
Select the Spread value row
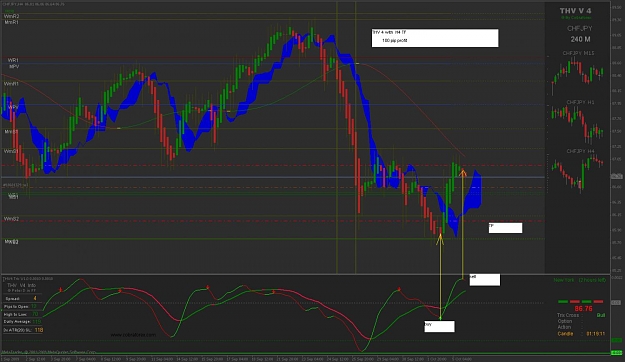coord(22,298)
